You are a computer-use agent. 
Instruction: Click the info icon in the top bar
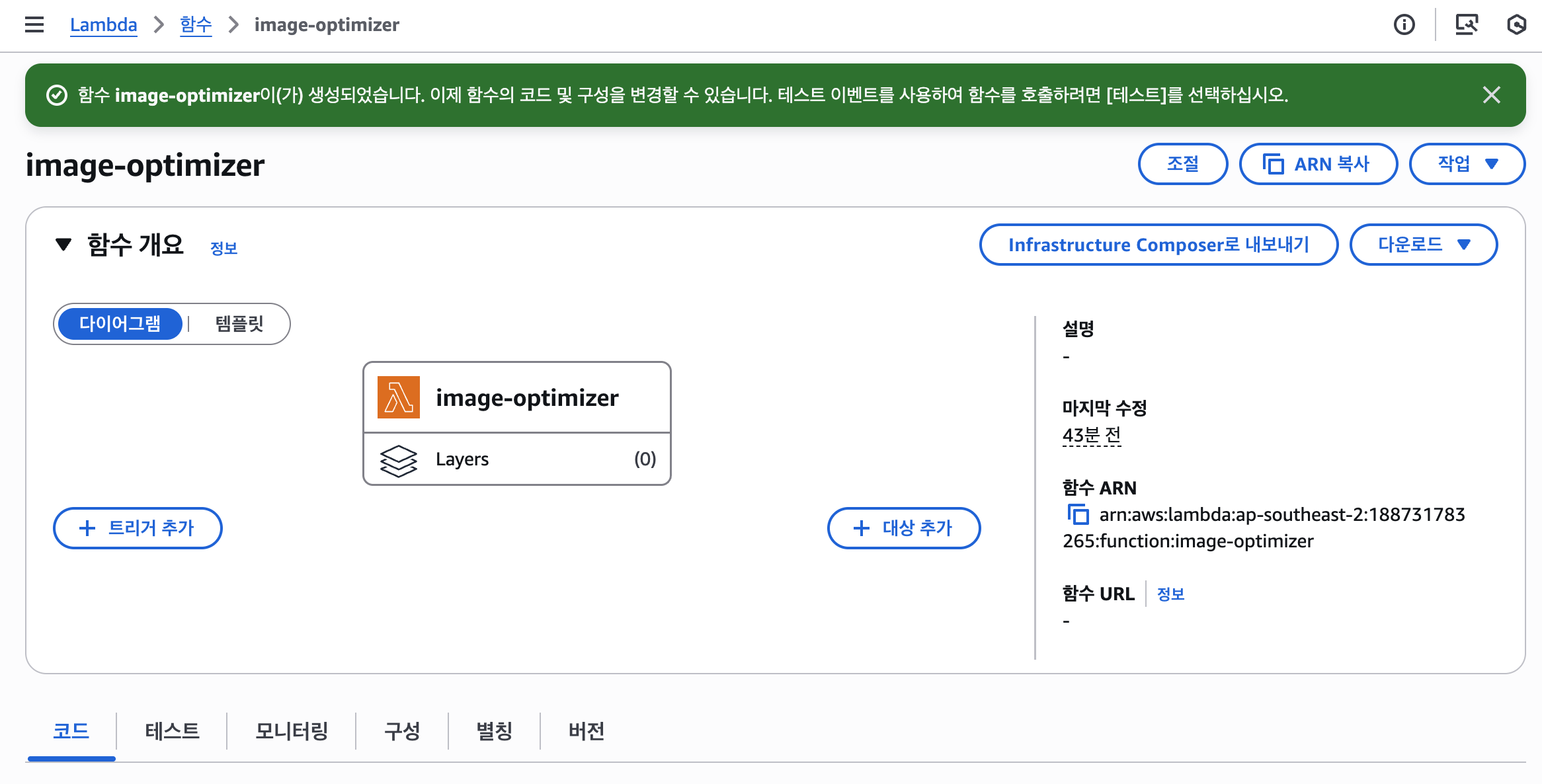1404,24
